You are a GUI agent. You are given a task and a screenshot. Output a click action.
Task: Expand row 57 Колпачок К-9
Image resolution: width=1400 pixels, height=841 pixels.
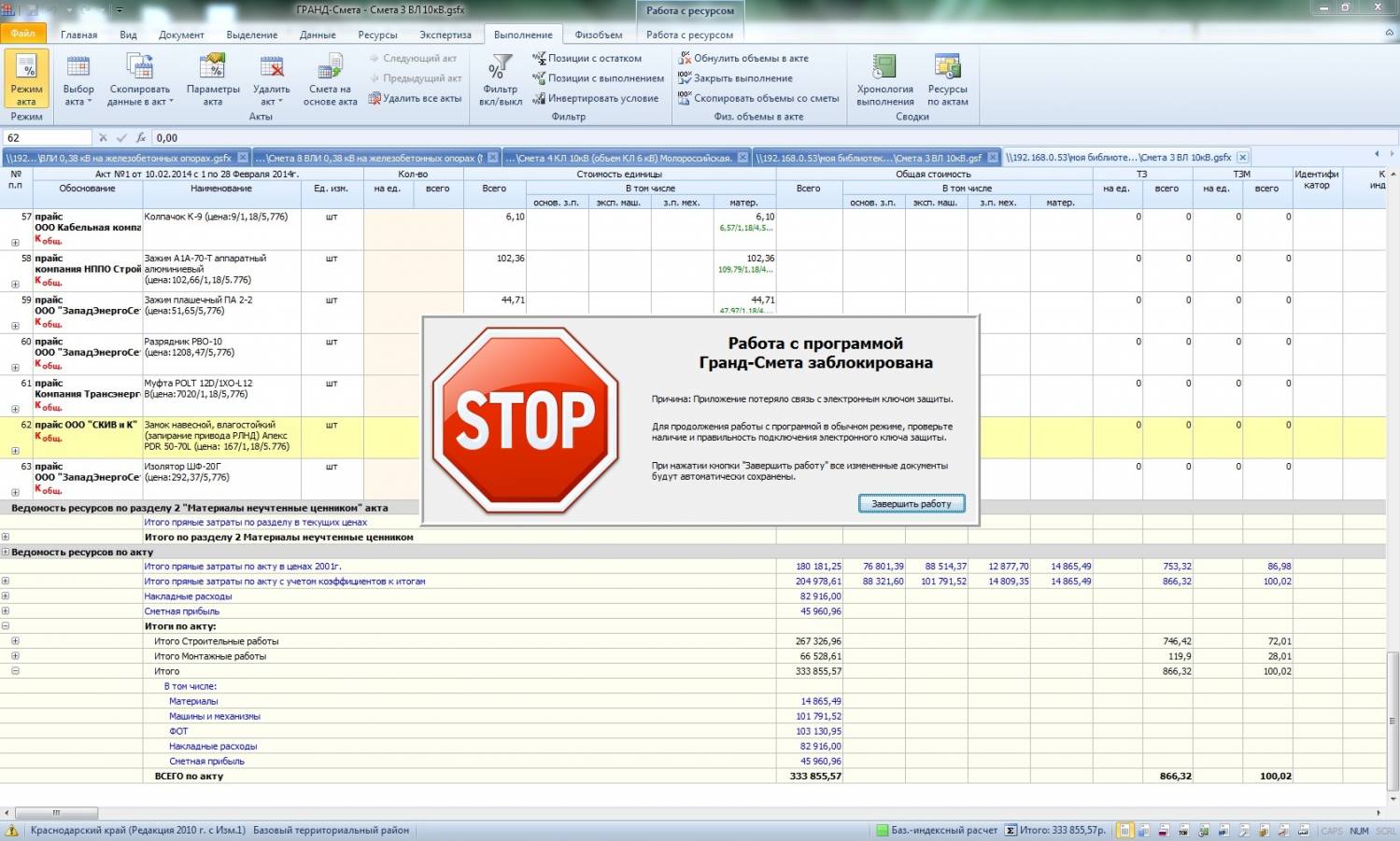click(15, 243)
